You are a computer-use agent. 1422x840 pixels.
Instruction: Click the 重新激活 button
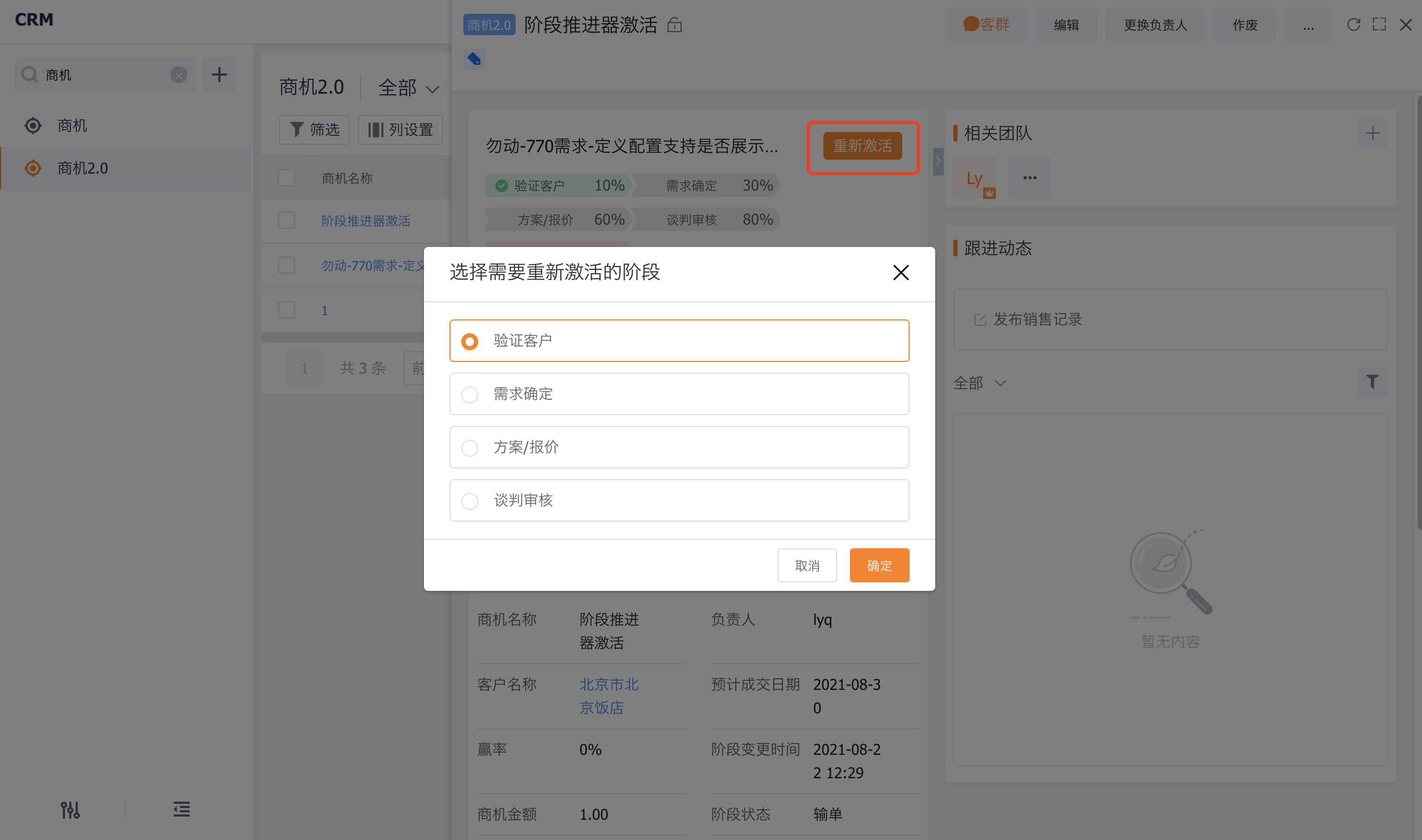pos(862,146)
